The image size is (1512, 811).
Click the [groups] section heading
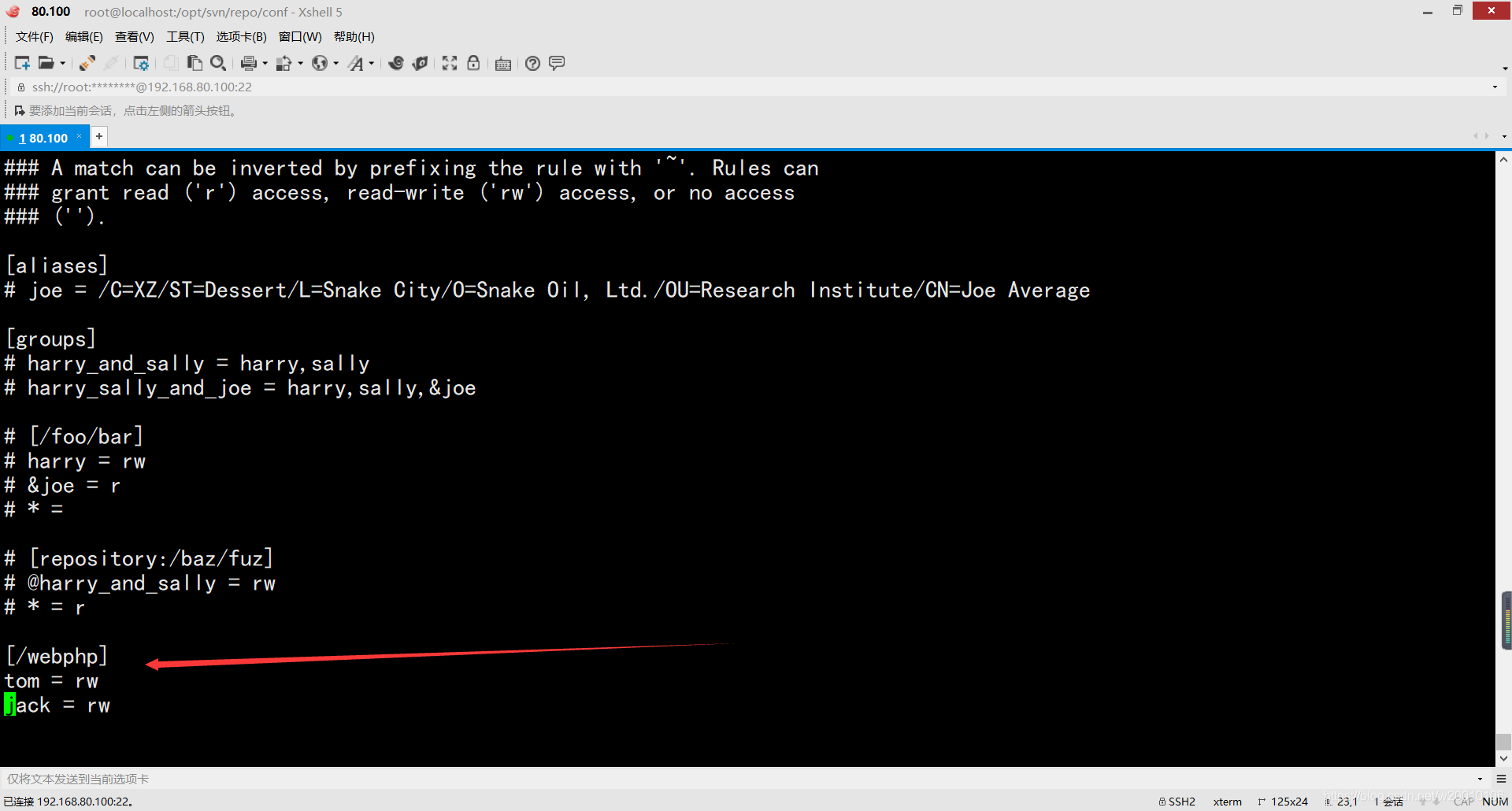(x=50, y=339)
